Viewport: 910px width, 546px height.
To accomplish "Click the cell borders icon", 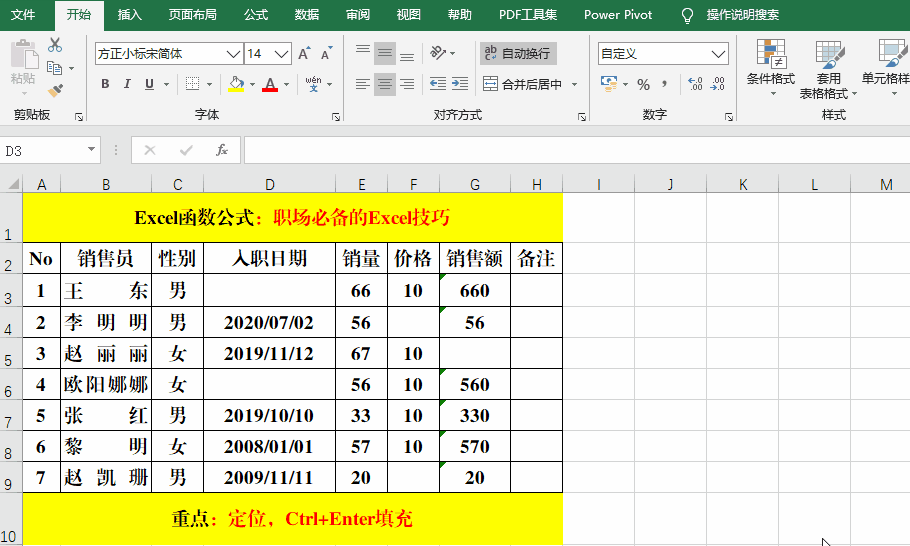I will point(193,84).
